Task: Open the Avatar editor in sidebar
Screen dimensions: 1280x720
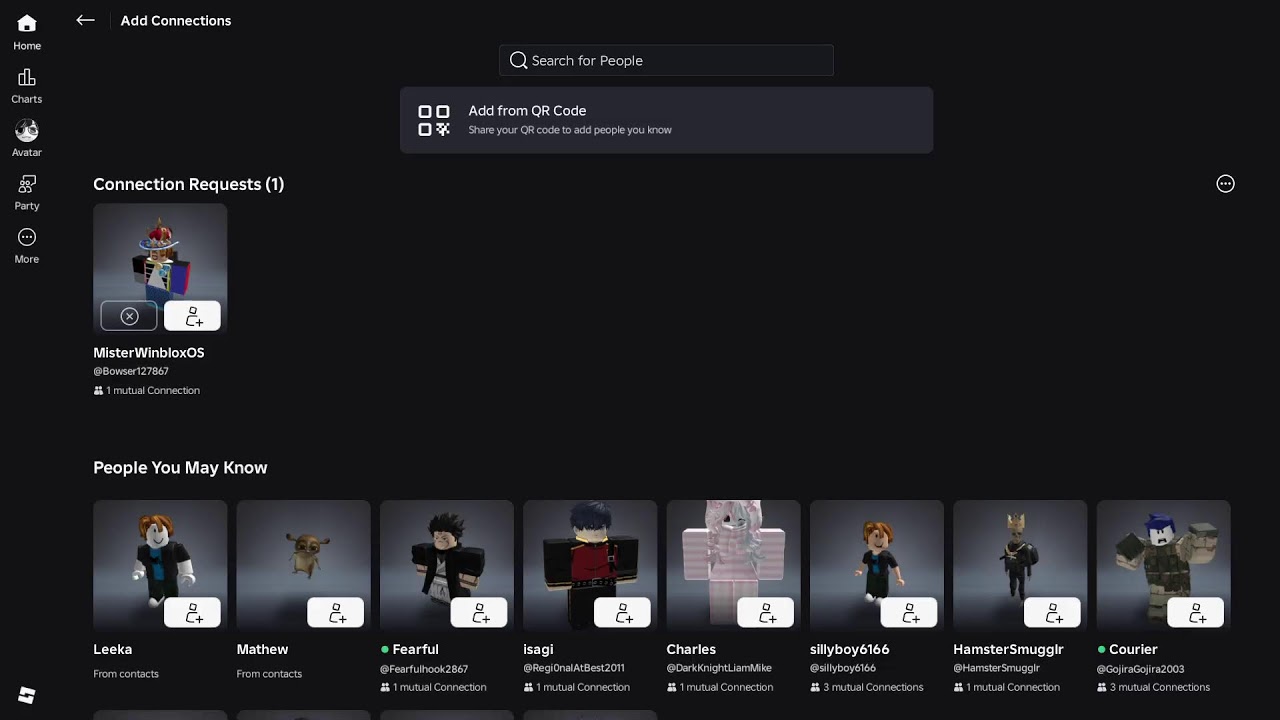Action: (27, 139)
